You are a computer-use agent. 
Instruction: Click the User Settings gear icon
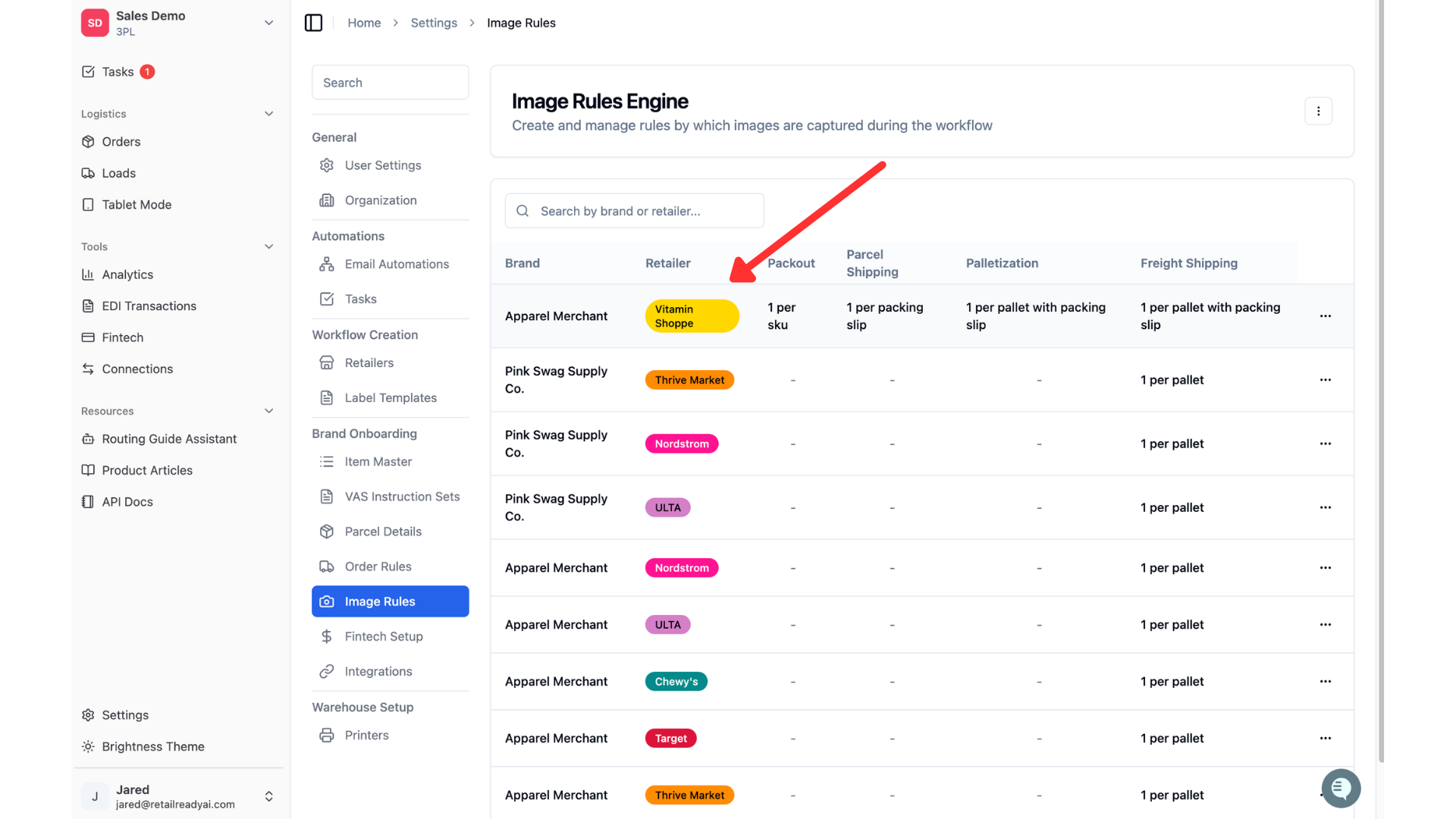point(327,165)
